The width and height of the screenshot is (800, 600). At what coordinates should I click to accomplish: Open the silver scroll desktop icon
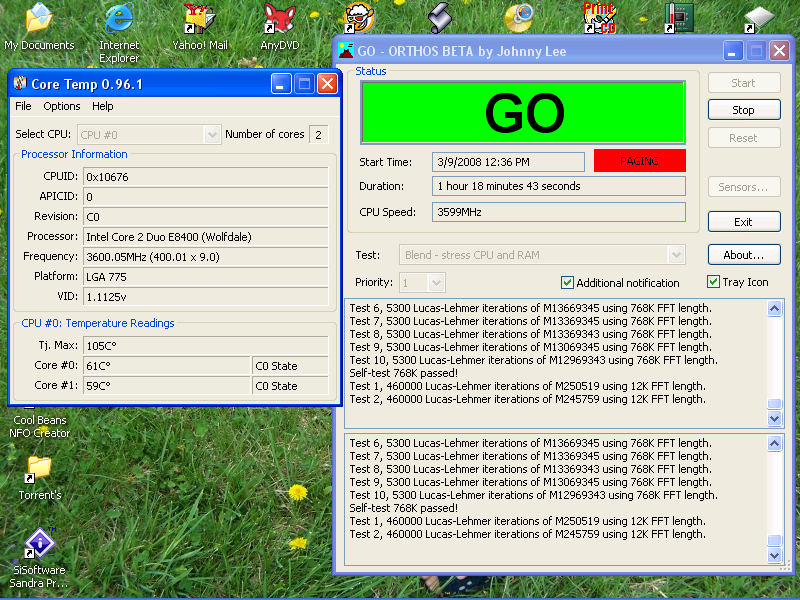coord(439,17)
